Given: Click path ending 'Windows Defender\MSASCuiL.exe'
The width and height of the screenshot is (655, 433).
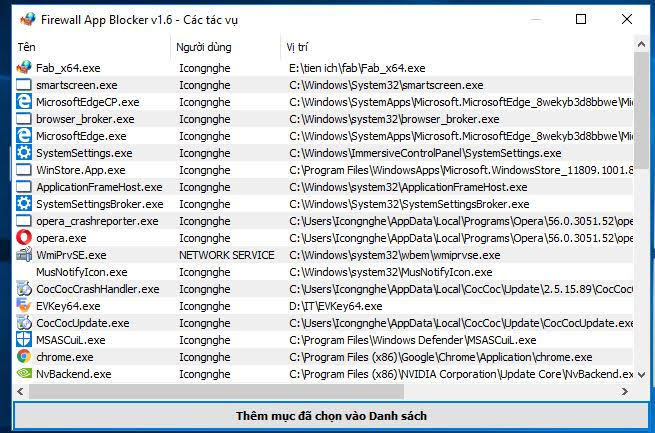Looking at the screenshot, I should coord(412,340).
